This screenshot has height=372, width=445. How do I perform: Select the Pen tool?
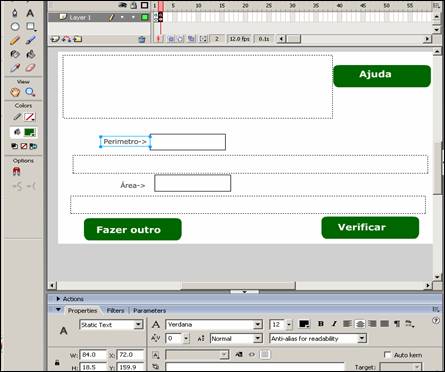pos(15,13)
